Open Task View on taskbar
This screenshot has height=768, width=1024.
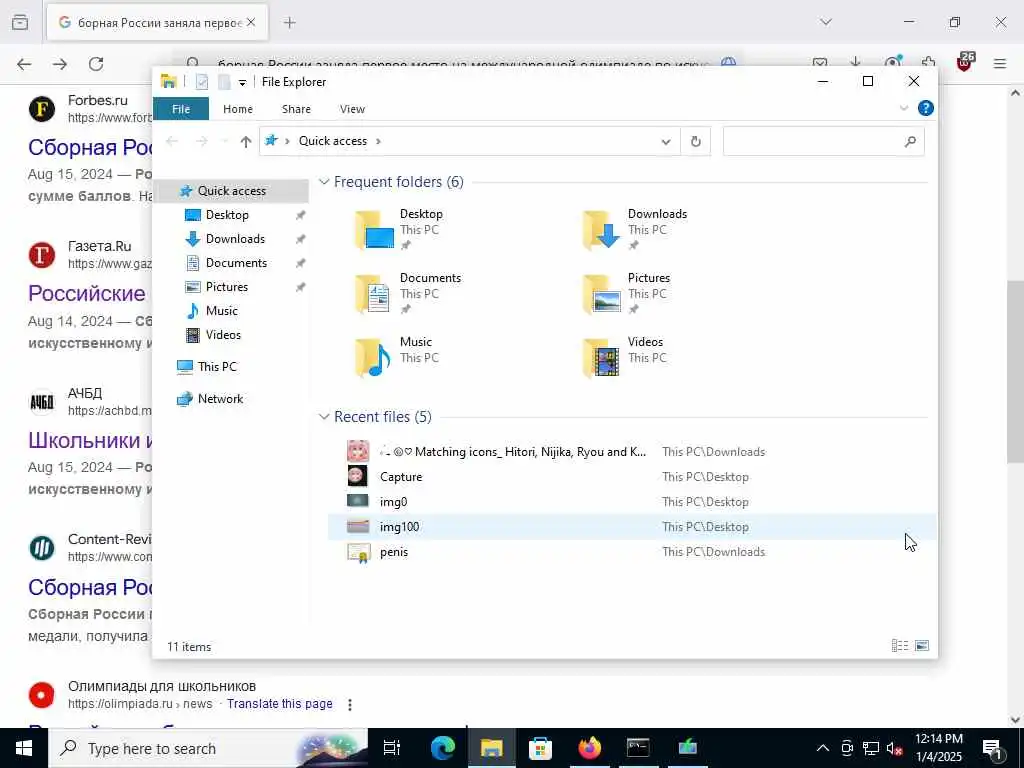pyautogui.click(x=392, y=748)
